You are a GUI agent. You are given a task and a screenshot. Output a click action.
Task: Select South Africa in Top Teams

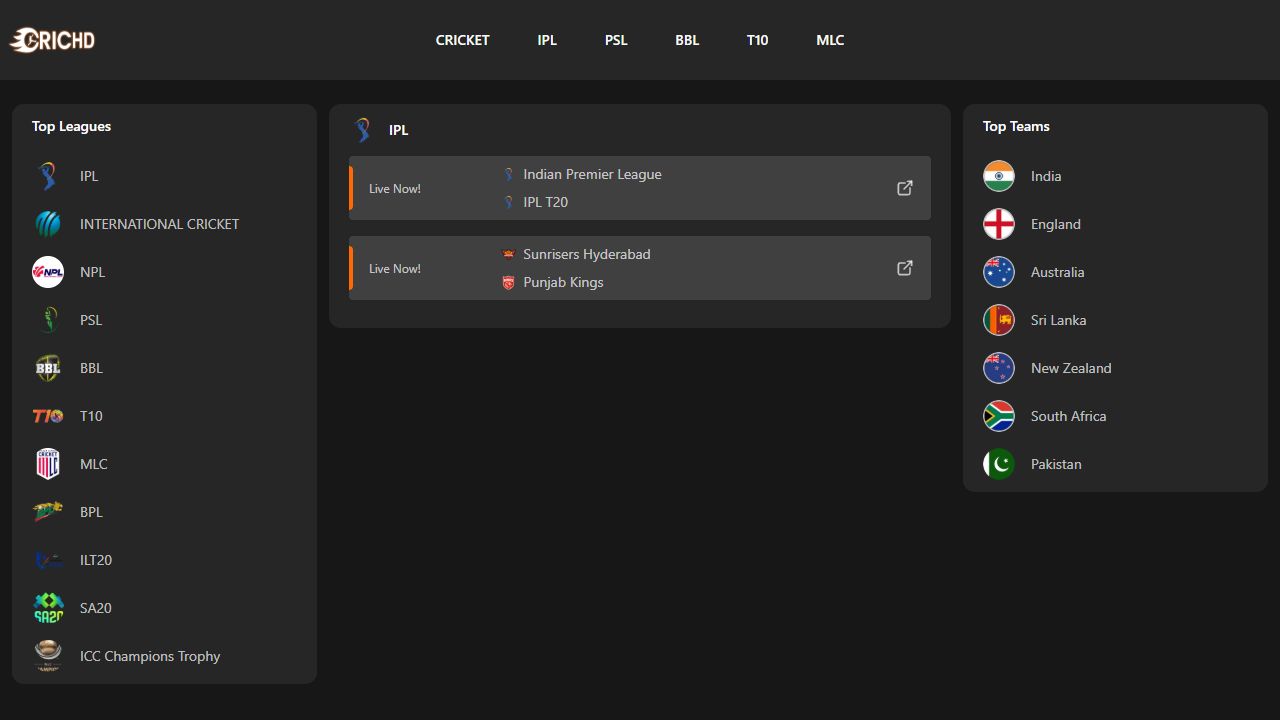[1068, 416]
